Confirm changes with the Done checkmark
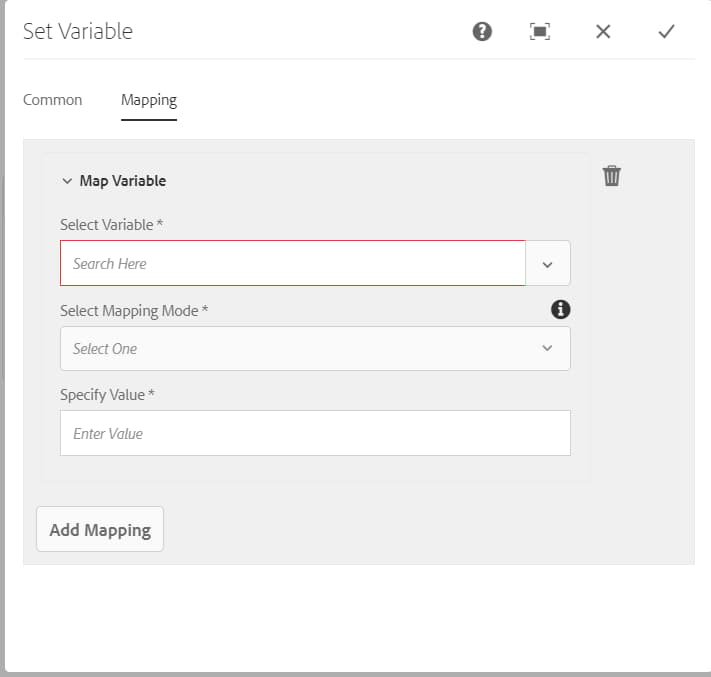The height and width of the screenshot is (677, 711). tap(666, 31)
